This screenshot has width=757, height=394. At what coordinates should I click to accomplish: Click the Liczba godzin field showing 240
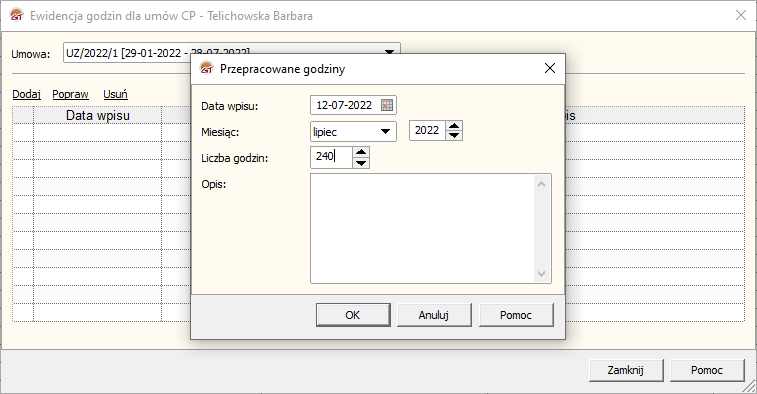332,157
